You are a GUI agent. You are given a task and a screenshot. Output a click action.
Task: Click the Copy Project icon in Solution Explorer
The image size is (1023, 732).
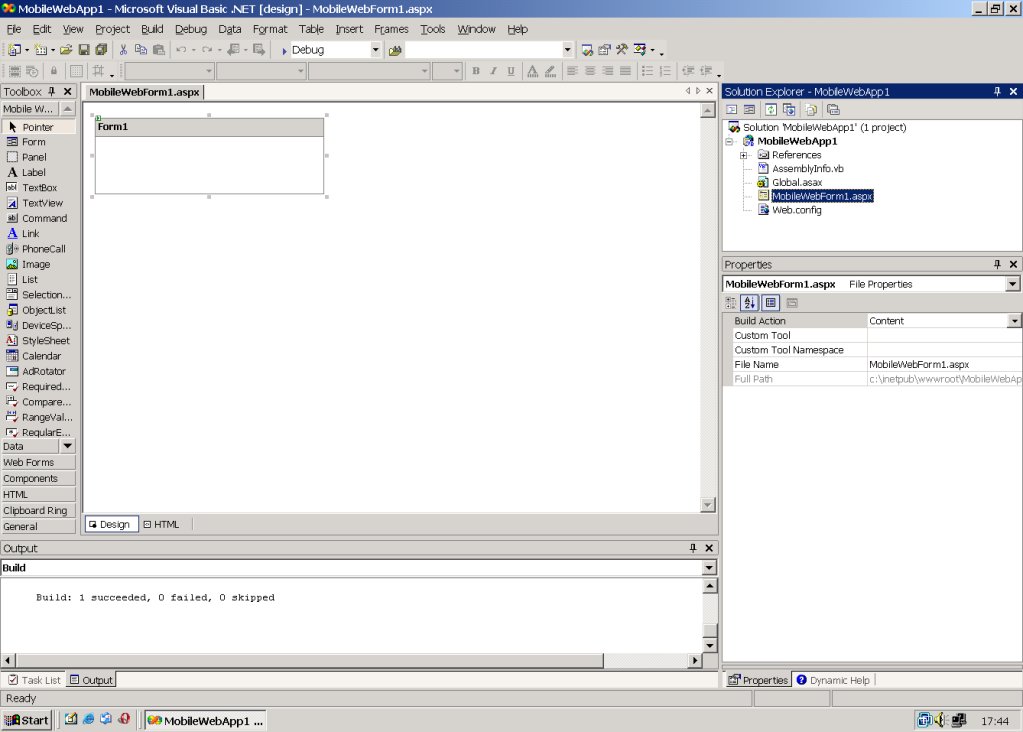[789, 110]
